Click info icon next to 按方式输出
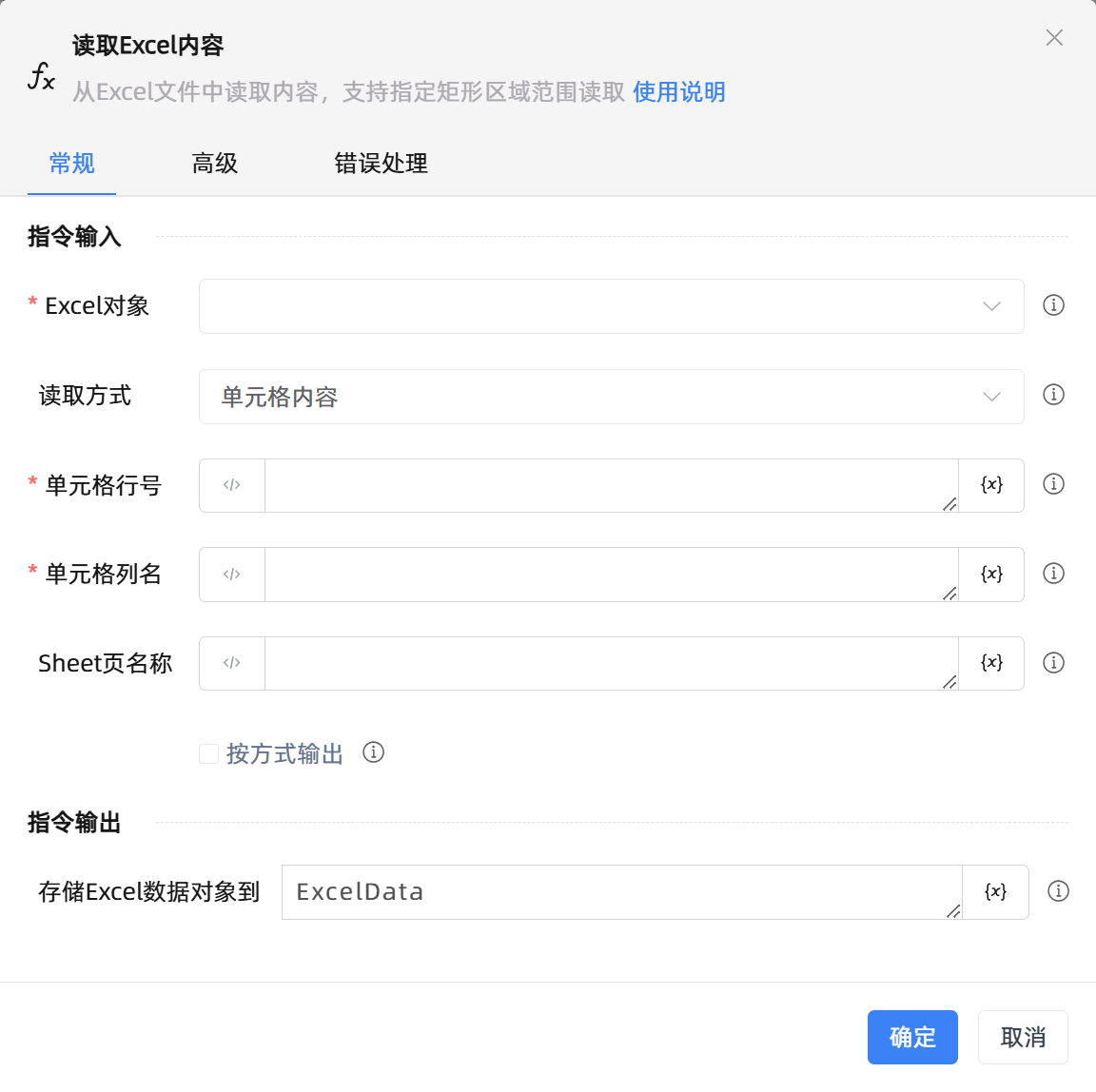The image size is (1096, 1092). click(374, 752)
